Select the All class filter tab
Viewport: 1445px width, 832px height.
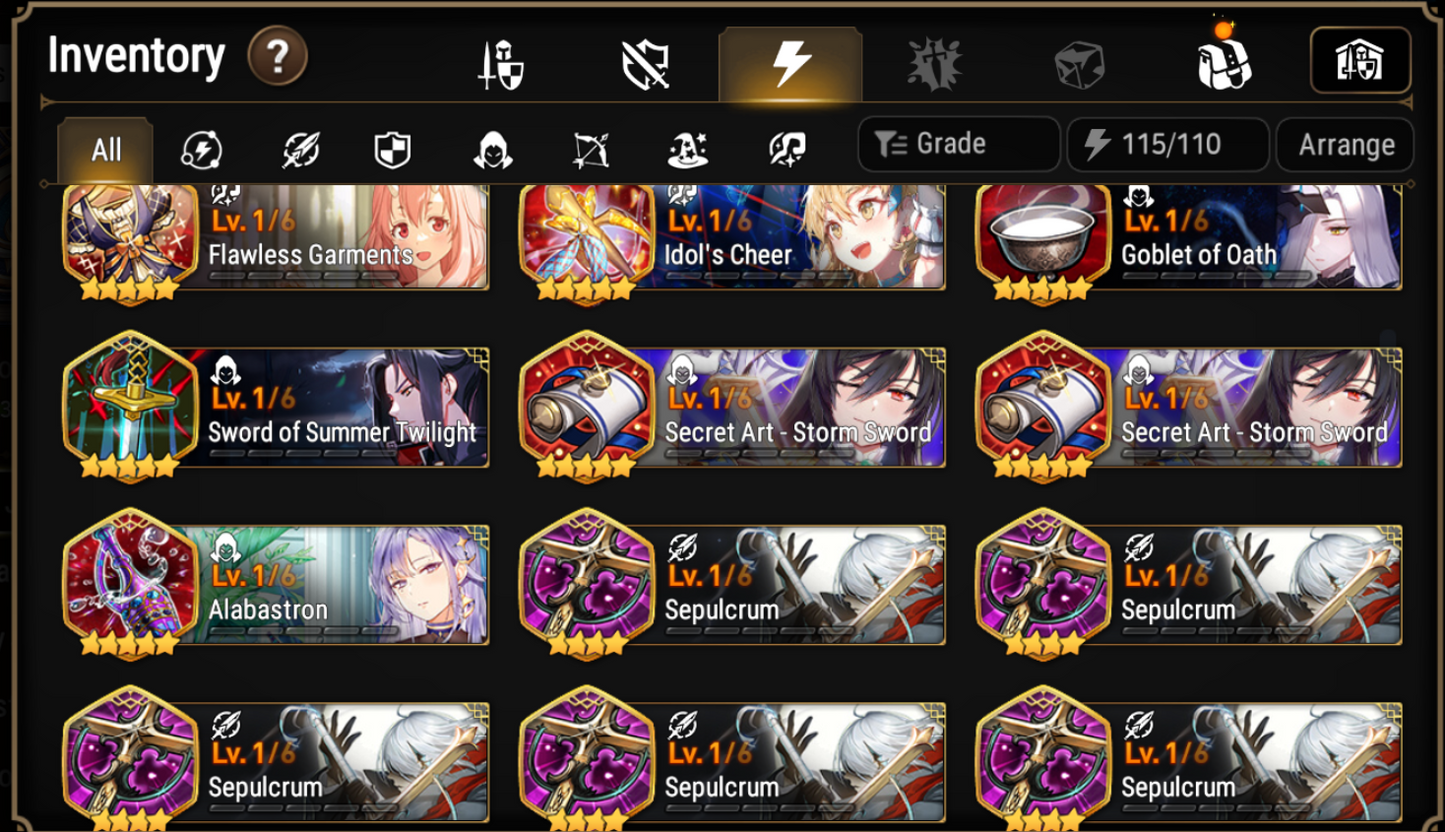click(106, 151)
